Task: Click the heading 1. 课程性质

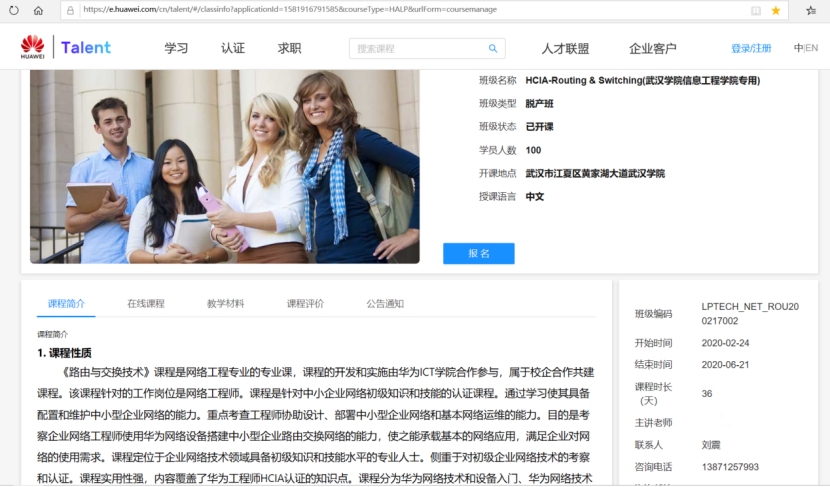Action: [64, 353]
